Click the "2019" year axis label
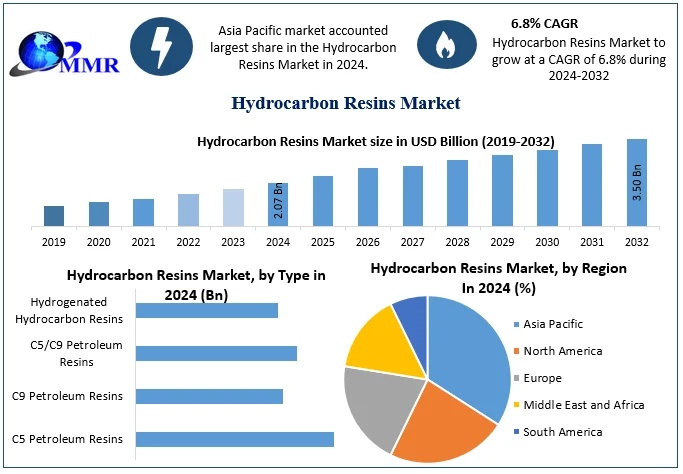This screenshot has height=474, width=683. [x=54, y=242]
